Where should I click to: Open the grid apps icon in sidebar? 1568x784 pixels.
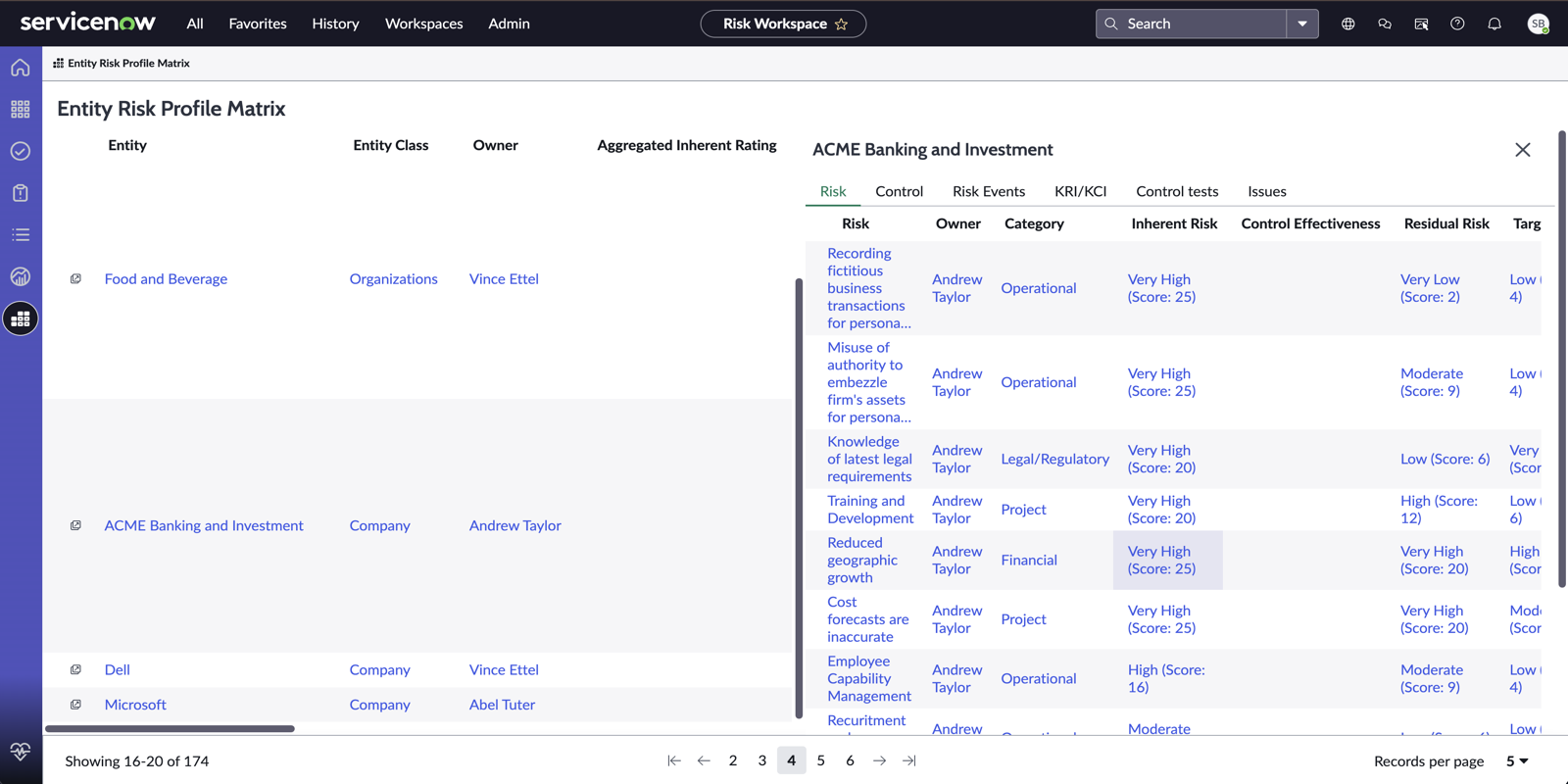[x=21, y=109]
